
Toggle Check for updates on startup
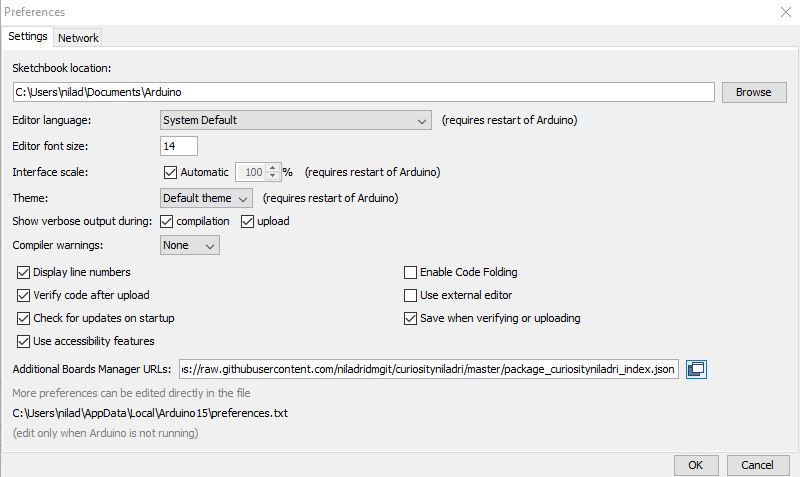(23, 318)
